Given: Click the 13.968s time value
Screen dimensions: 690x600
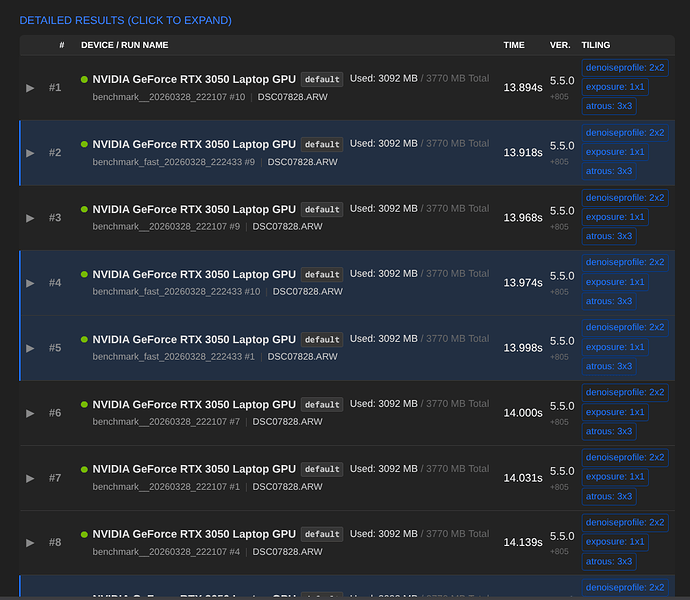Looking at the screenshot, I should coord(523,218).
